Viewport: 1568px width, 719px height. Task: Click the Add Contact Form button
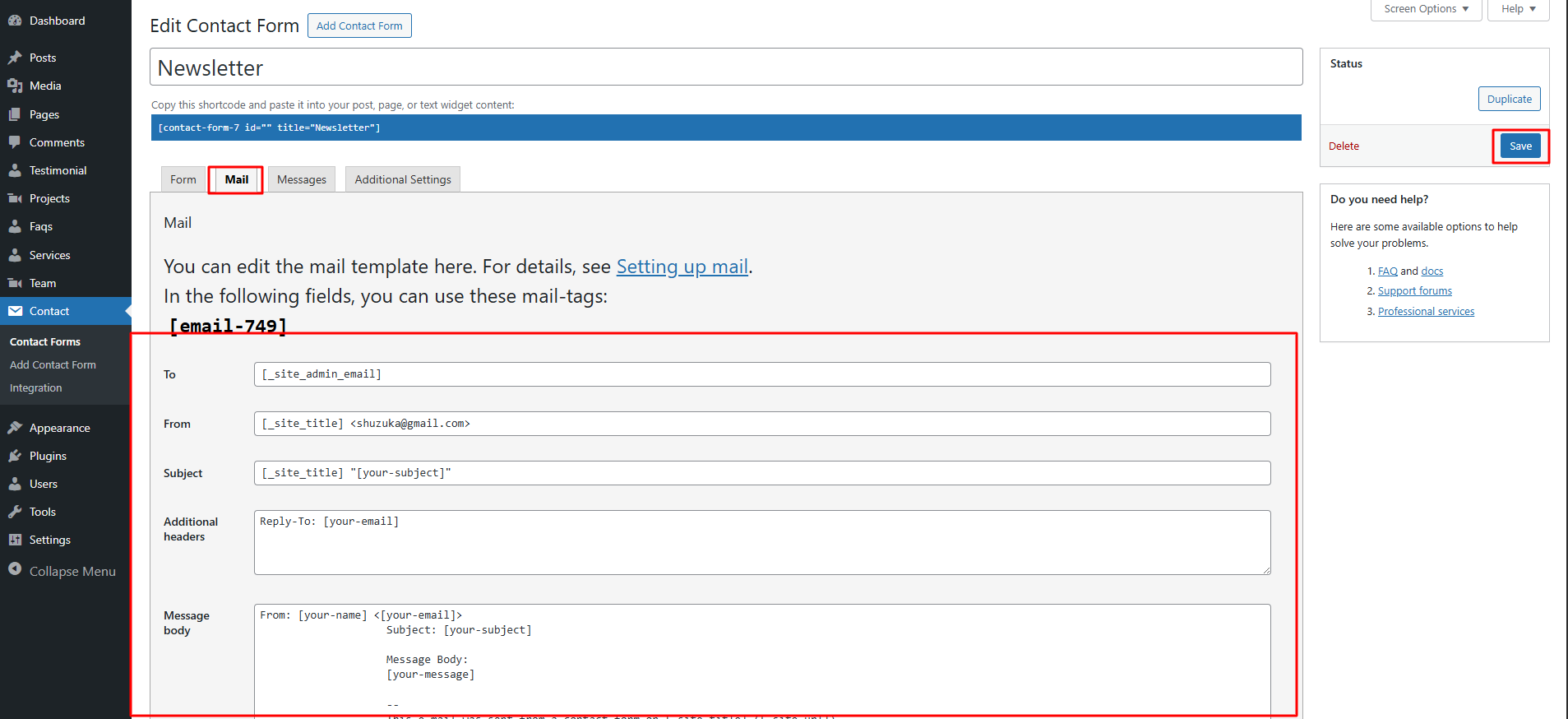[x=359, y=26]
